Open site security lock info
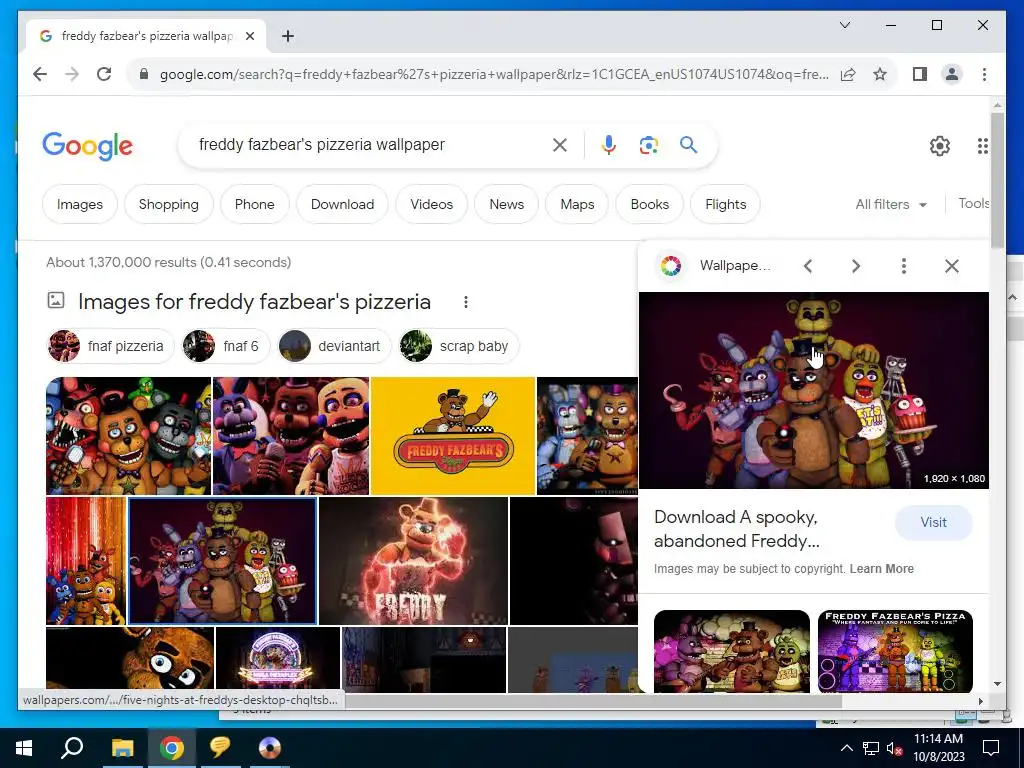Image resolution: width=1024 pixels, height=768 pixels. pos(144,74)
